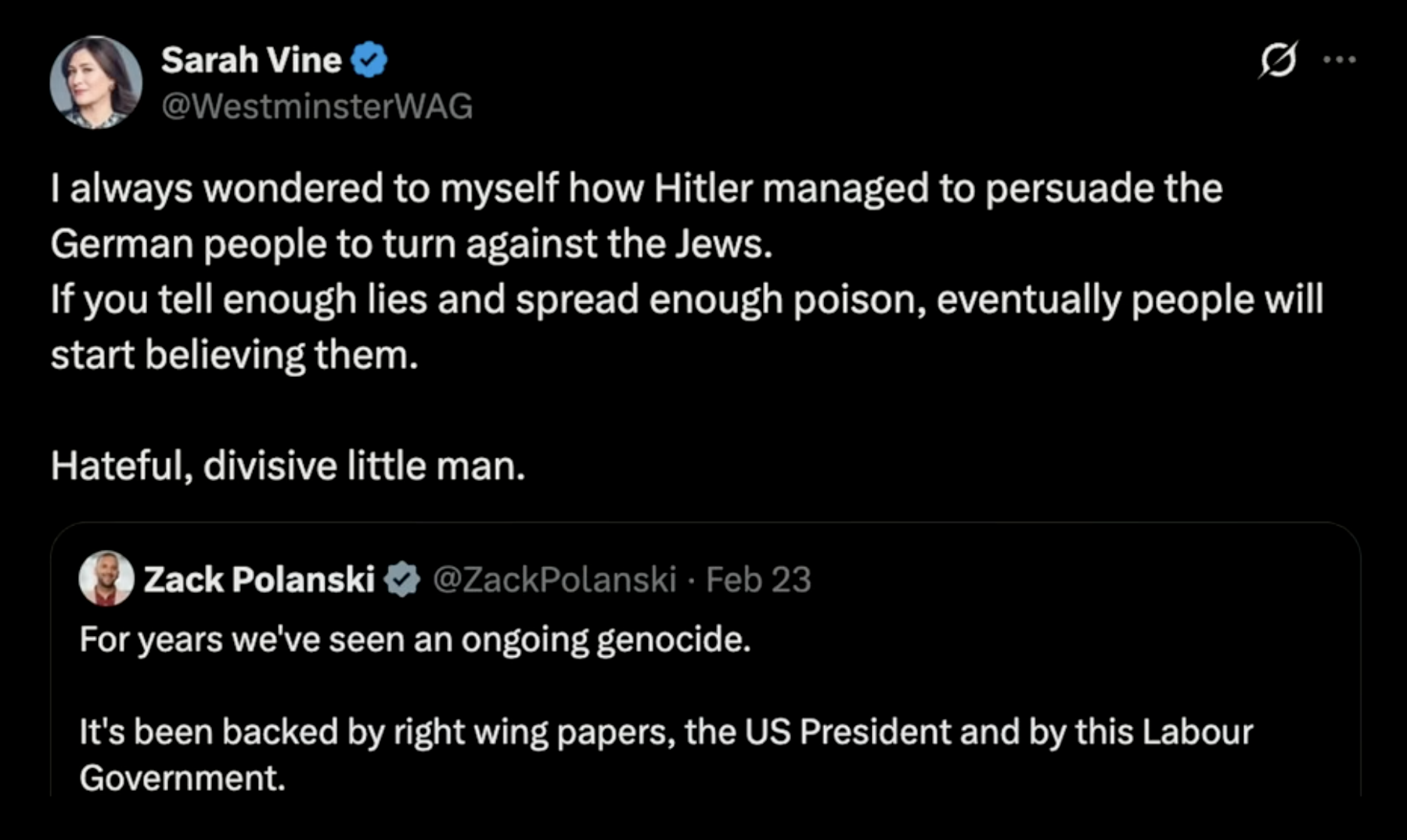Image resolution: width=1407 pixels, height=840 pixels.
Task: Open the Zack Polanski name link
Action: pos(259,580)
